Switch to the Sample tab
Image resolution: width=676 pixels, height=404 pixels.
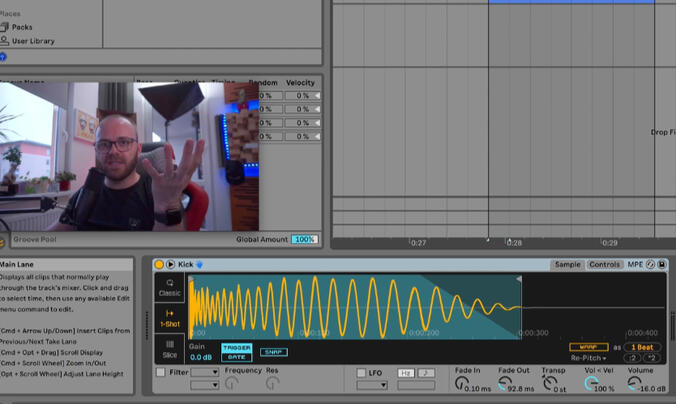567,264
